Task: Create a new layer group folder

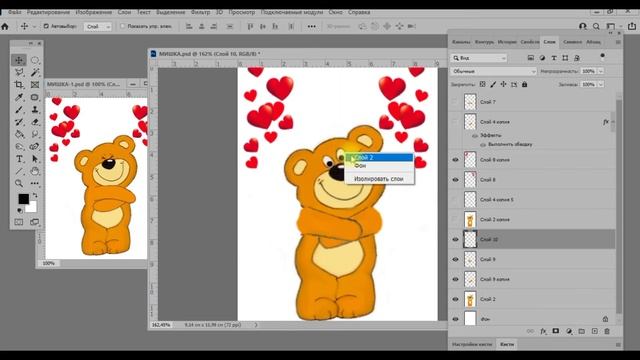Action: click(x=582, y=331)
